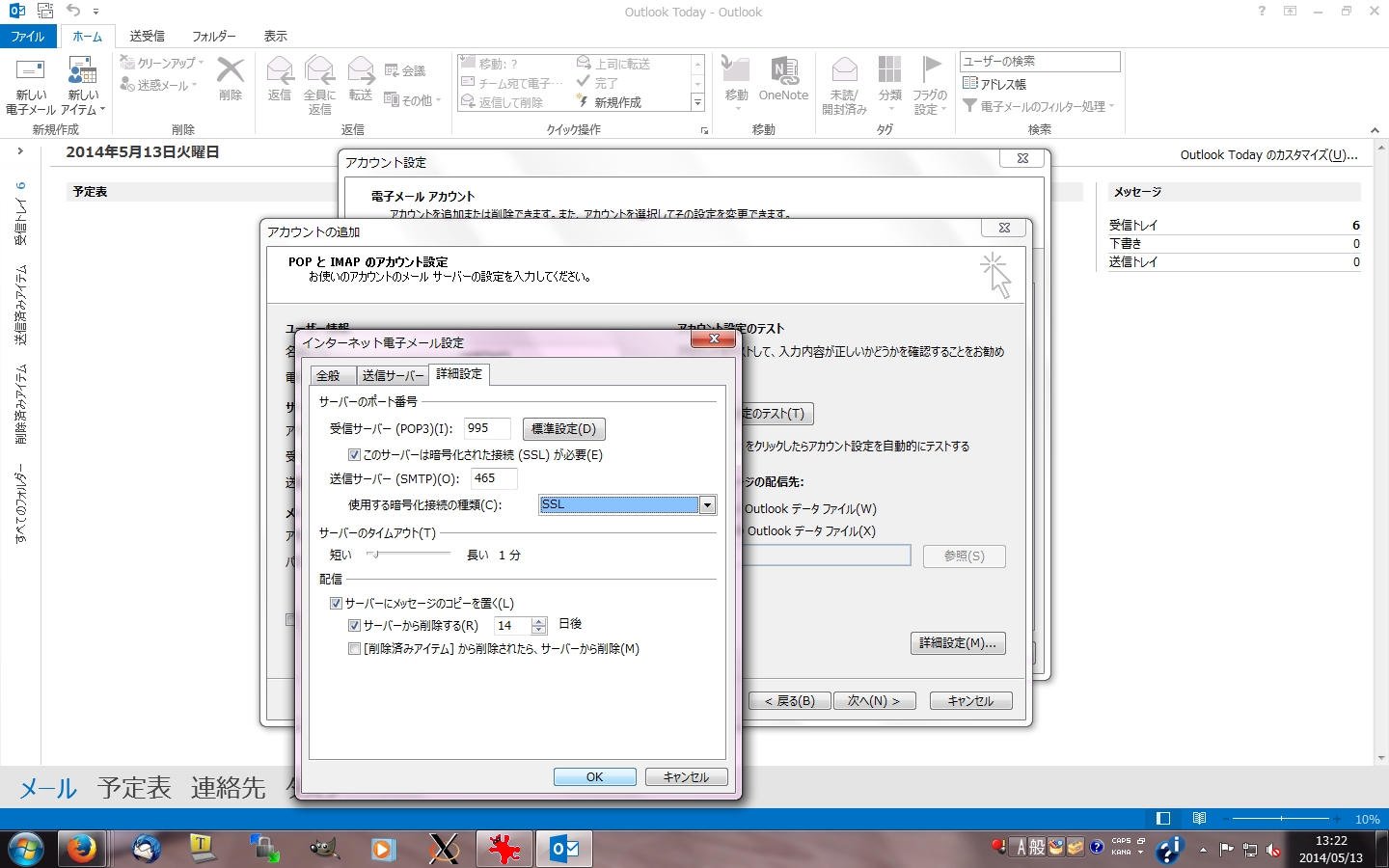This screenshot has width=1389, height=868.
Task: Click OK in Internet E-mail Settings
Action: pos(595,776)
